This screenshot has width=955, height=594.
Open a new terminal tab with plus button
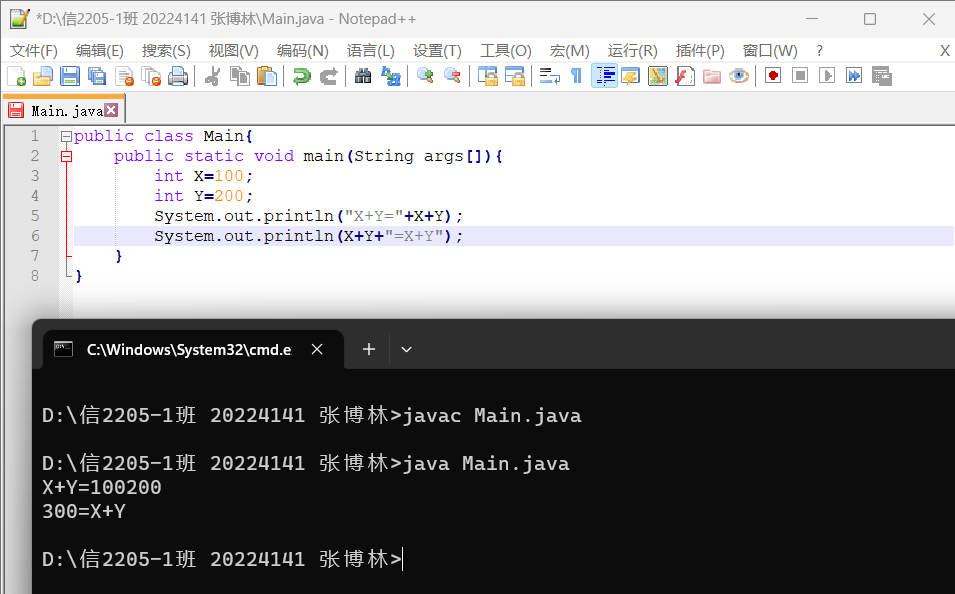(x=368, y=349)
